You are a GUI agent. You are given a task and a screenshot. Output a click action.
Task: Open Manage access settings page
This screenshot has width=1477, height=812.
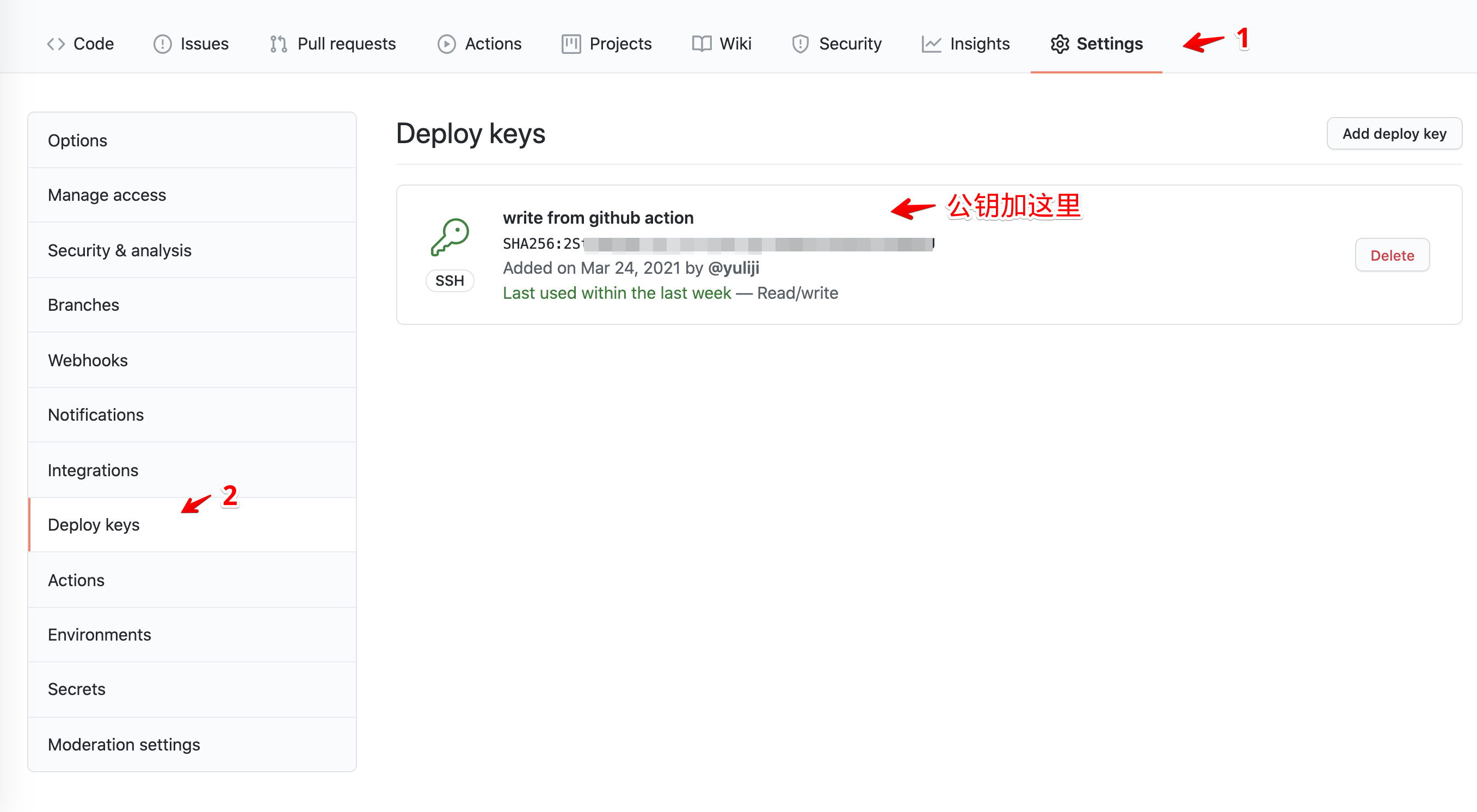(x=106, y=195)
